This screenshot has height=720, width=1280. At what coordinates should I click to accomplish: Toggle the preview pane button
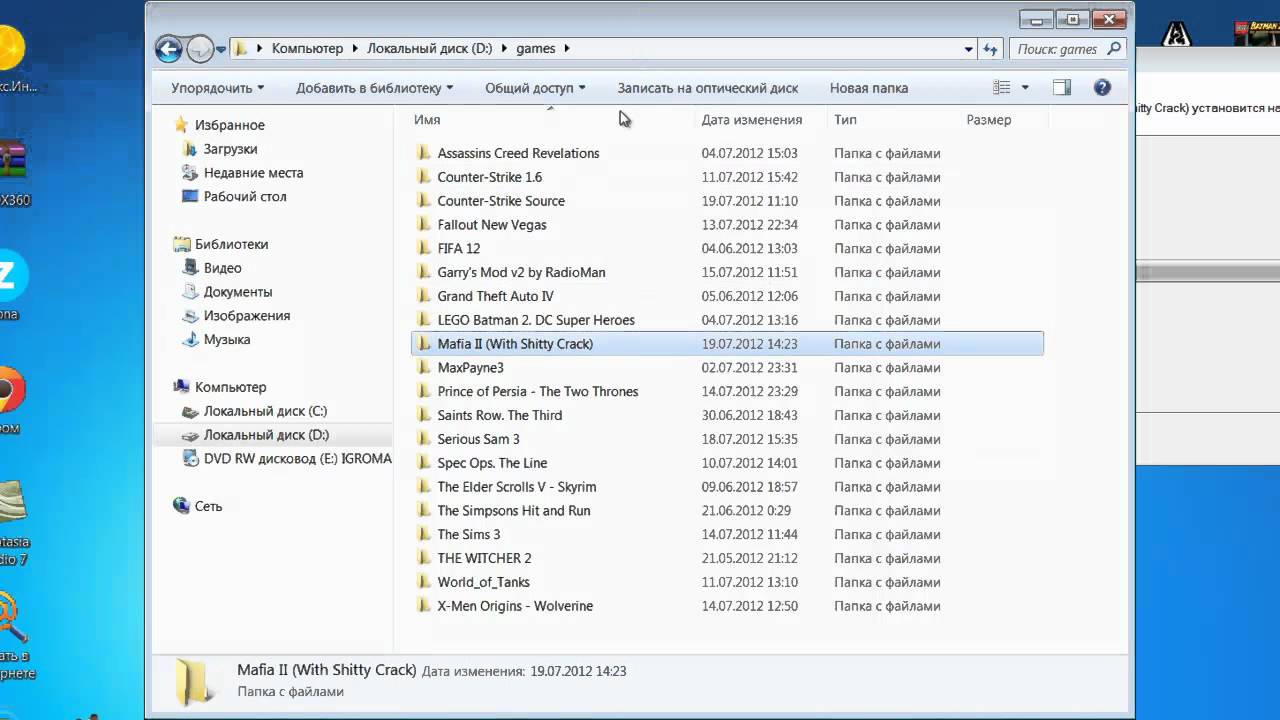pyautogui.click(x=1062, y=88)
